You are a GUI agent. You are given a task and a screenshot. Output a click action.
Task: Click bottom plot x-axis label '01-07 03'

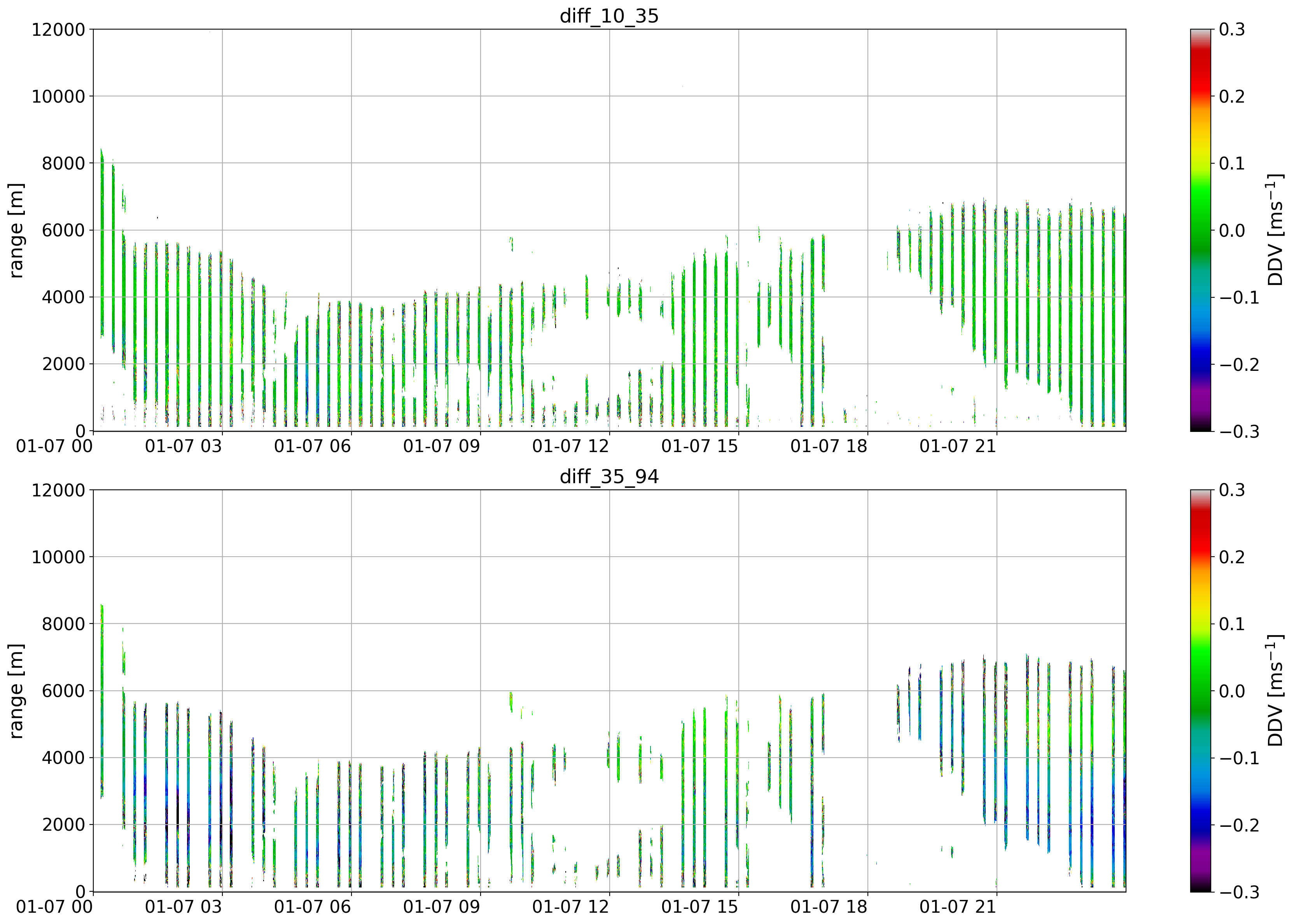183,907
